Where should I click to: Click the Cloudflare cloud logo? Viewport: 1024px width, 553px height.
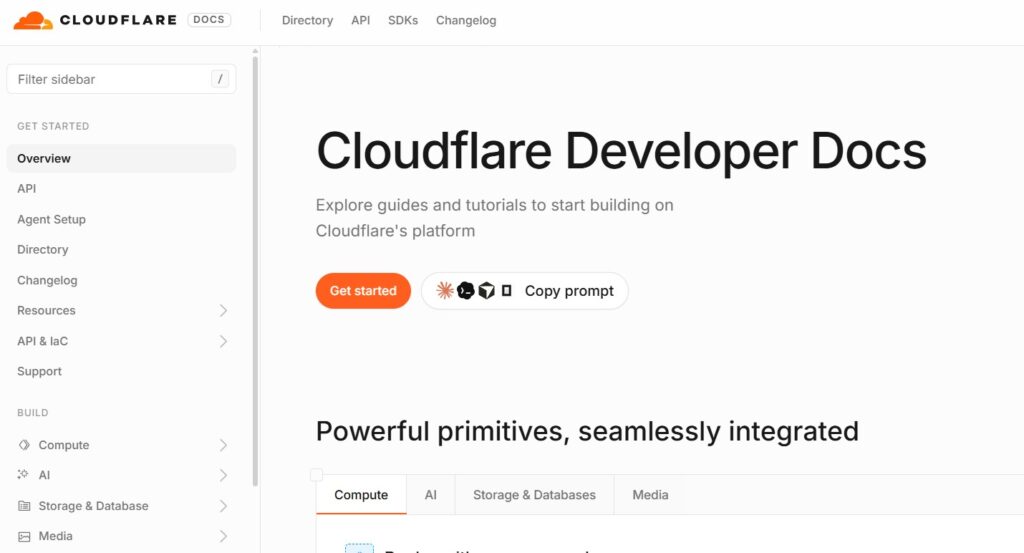click(x=33, y=20)
